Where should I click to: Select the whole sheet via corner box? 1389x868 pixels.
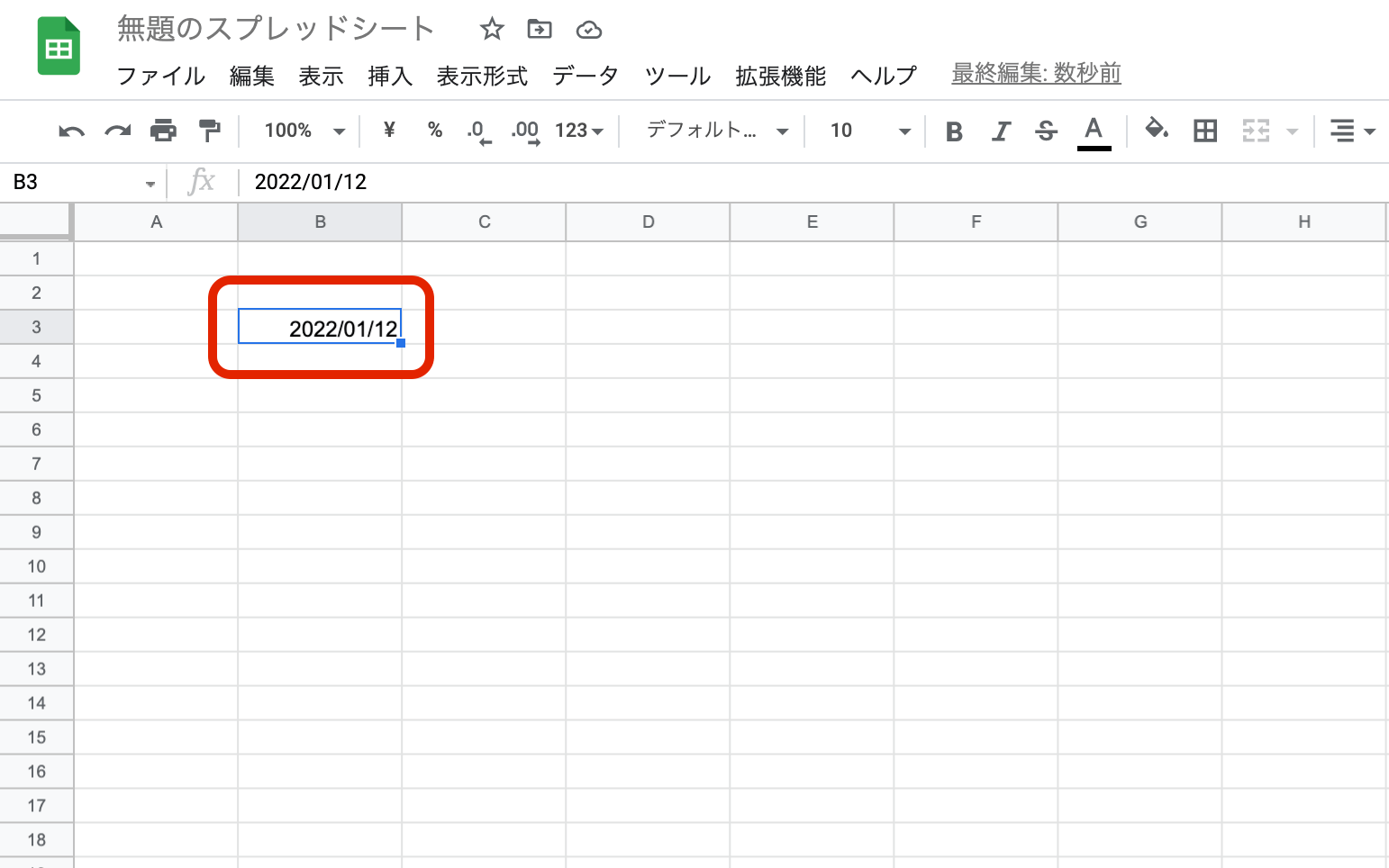pyautogui.click(x=36, y=222)
